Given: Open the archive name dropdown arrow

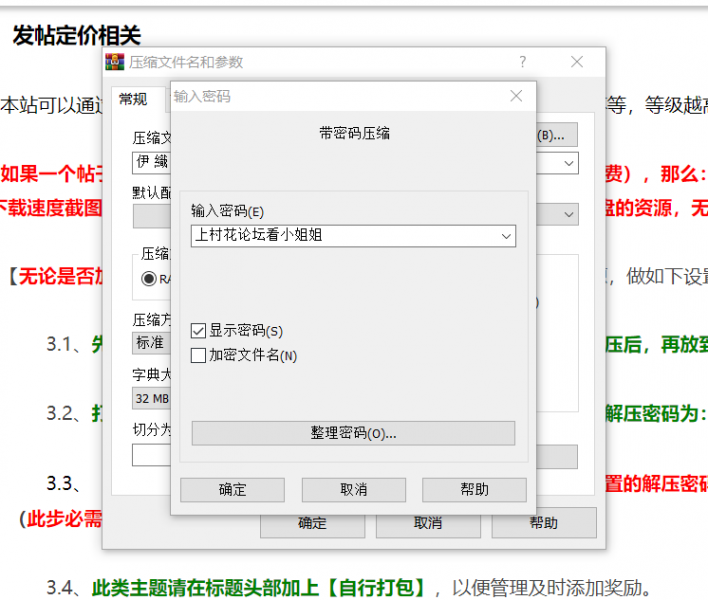Looking at the screenshot, I should tap(568, 163).
